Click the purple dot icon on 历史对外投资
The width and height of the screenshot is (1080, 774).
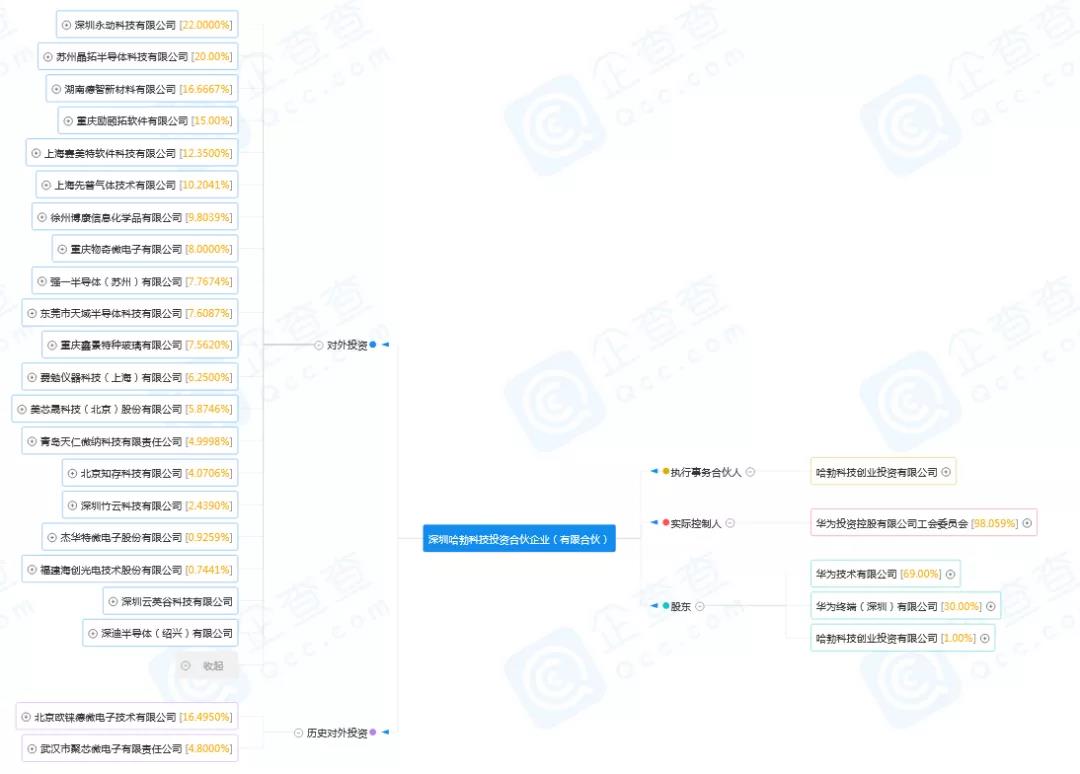[372, 731]
